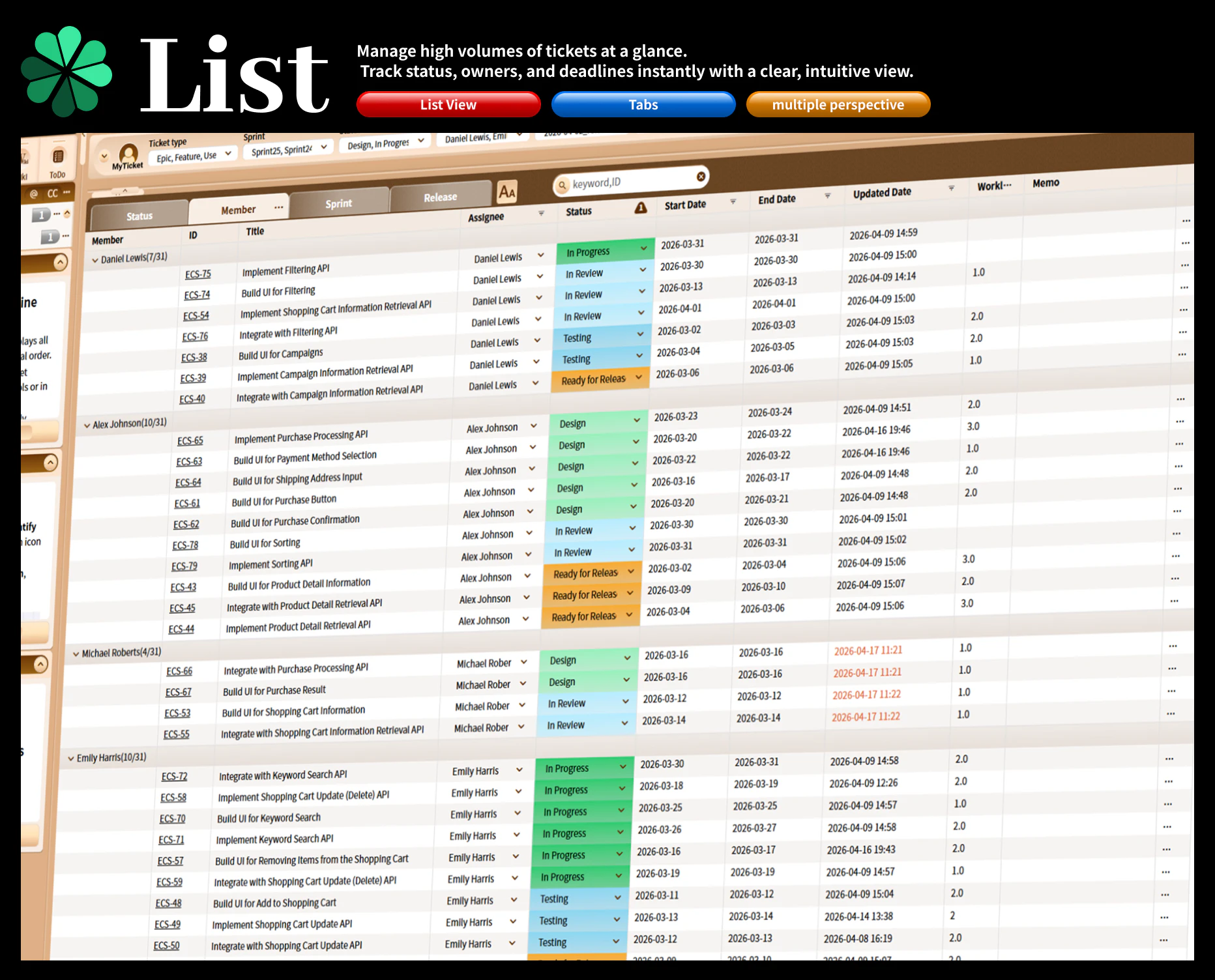Screen dimensions: 1215x980
Task: Switch to the Release tab
Action: pos(440,197)
